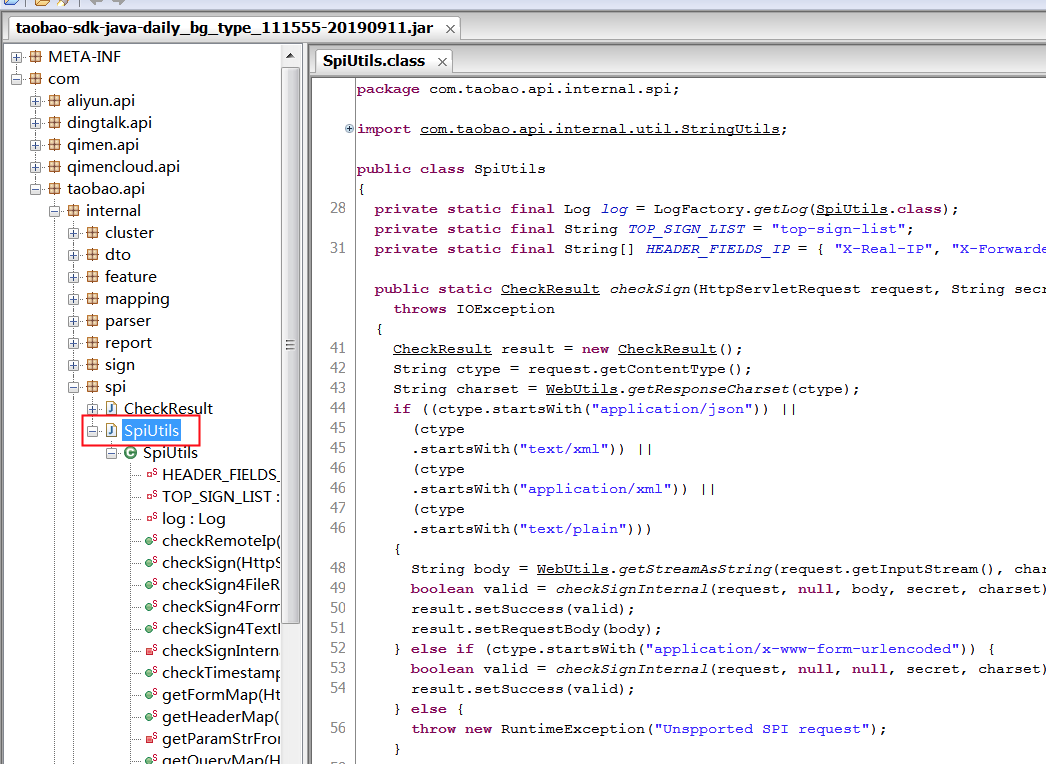
Task: Click the spi package icon
Action: pyautogui.click(x=93, y=387)
